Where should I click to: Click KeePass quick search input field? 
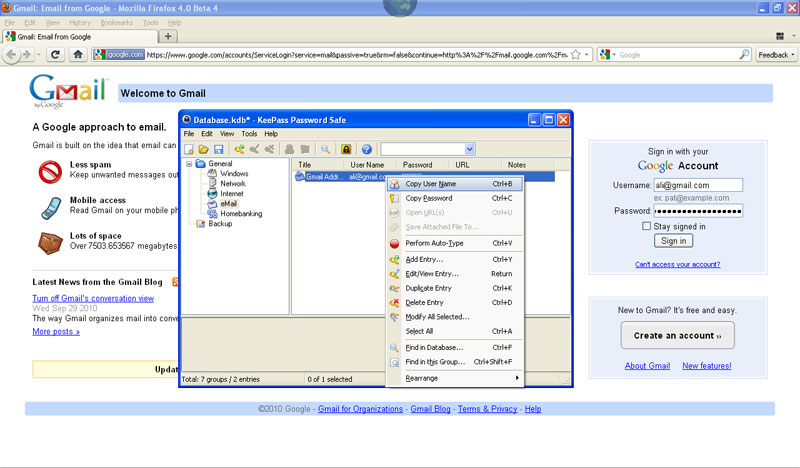(x=423, y=149)
